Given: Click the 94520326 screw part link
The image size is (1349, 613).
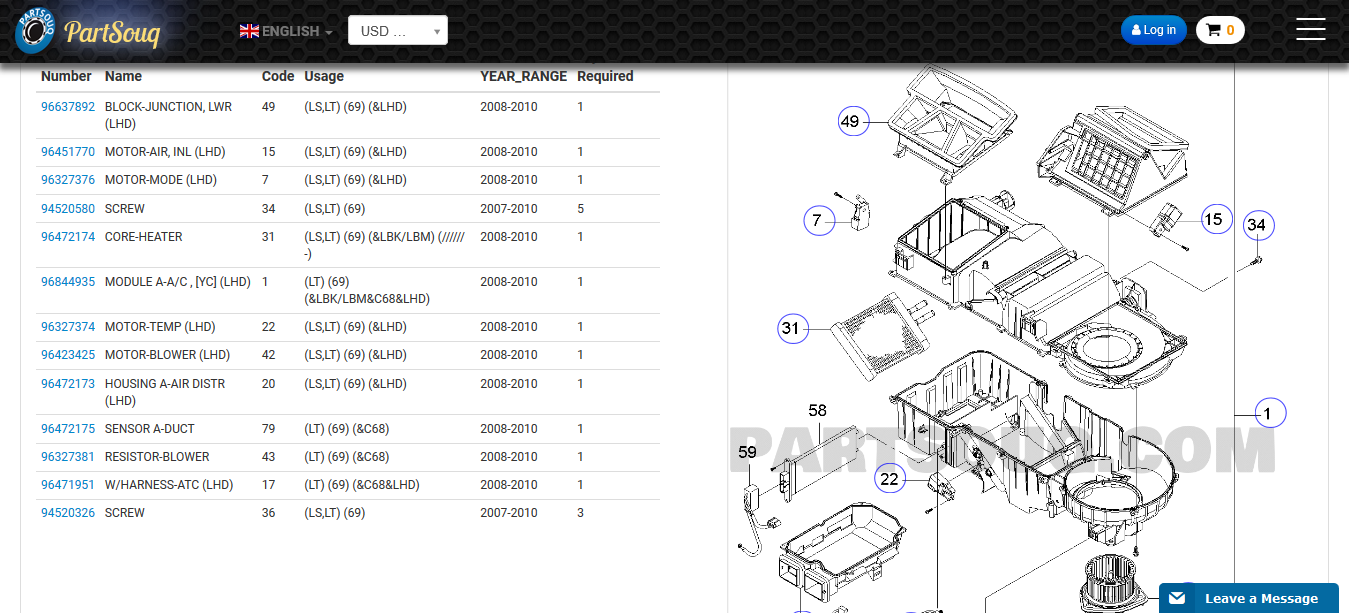Looking at the screenshot, I should click(68, 513).
